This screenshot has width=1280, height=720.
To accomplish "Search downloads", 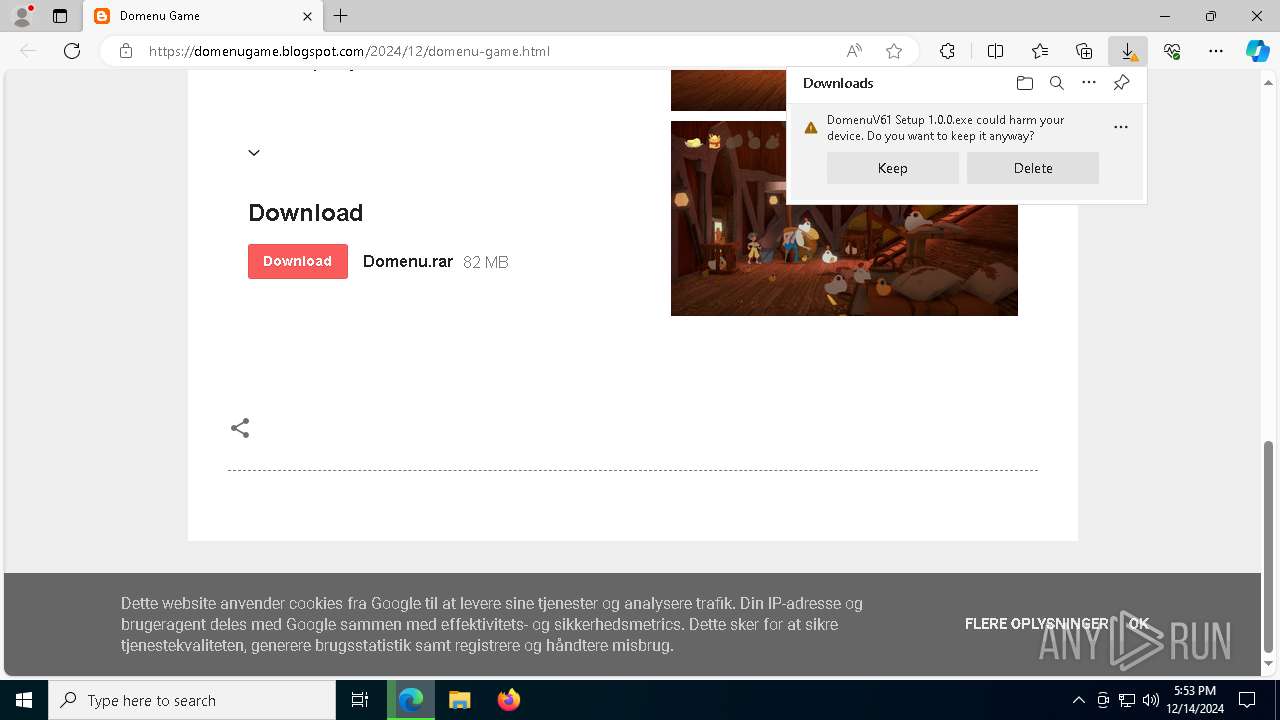I will coord(1056,83).
